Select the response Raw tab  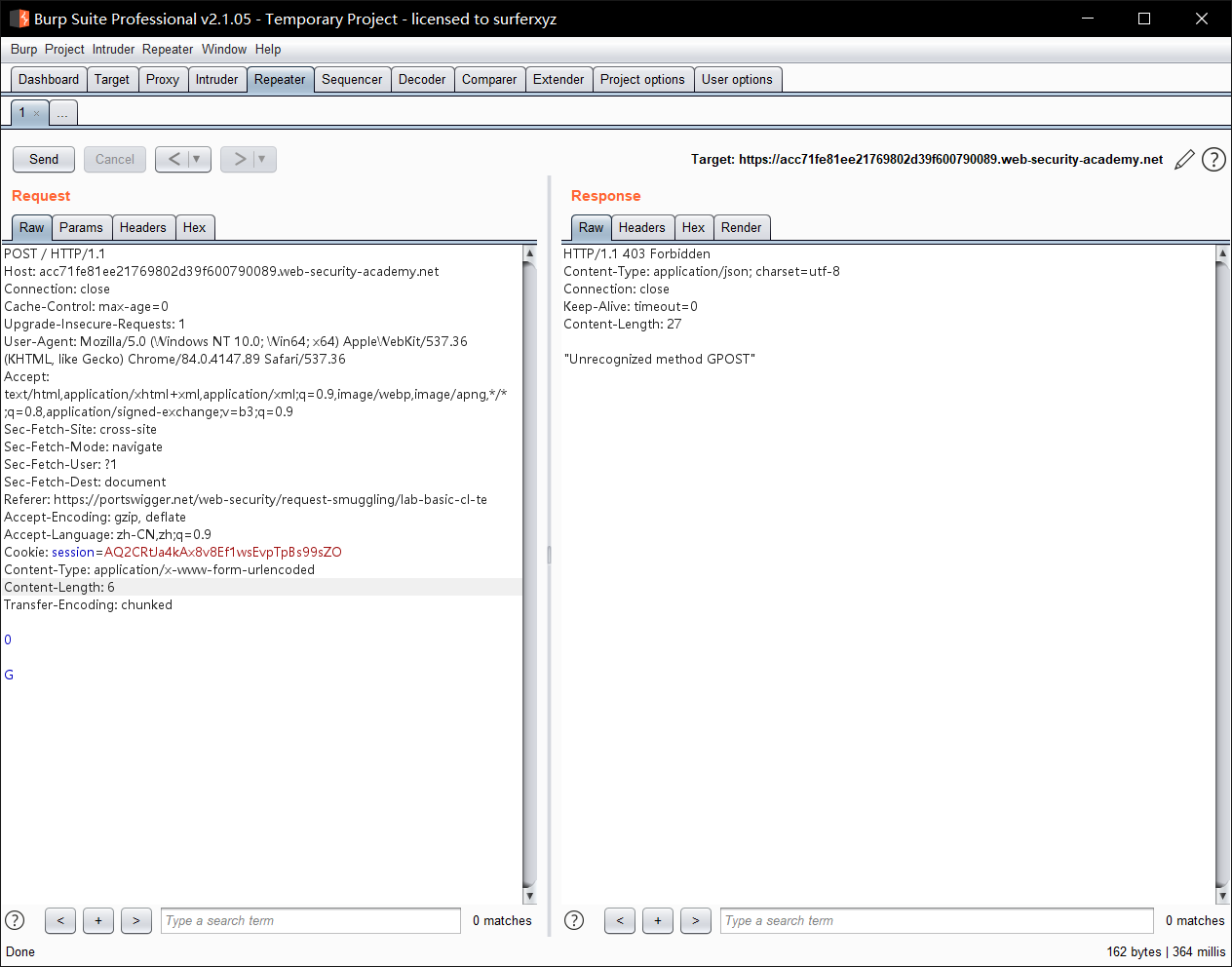click(x=592, y=228)
